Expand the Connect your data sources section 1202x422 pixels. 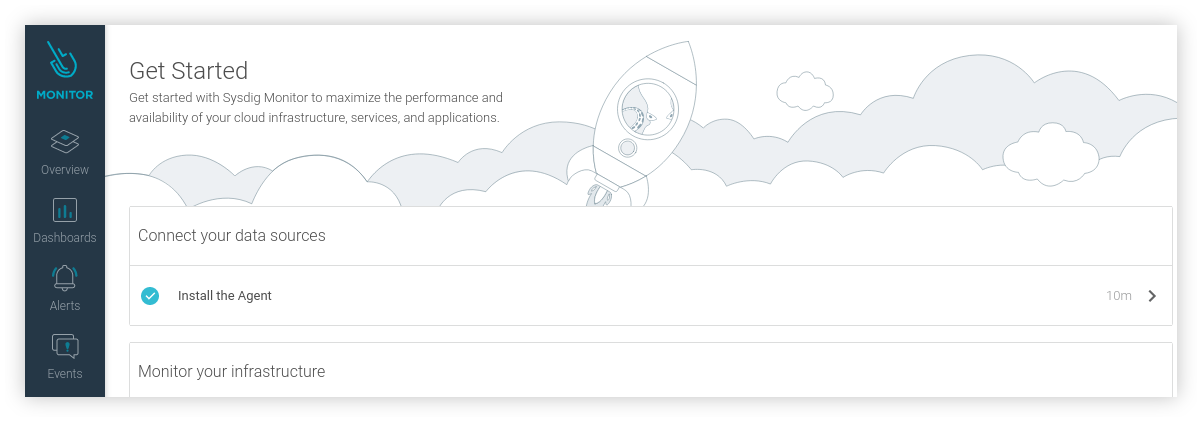click(232, 236)
